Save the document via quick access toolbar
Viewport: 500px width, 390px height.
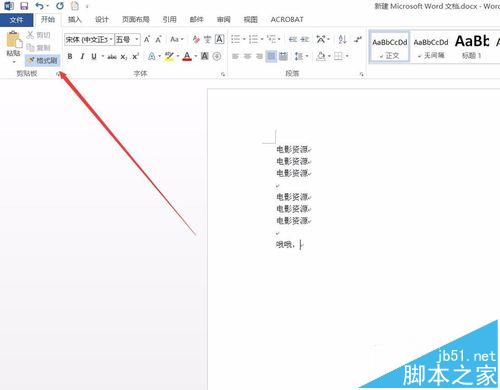[x=24, y=6]
